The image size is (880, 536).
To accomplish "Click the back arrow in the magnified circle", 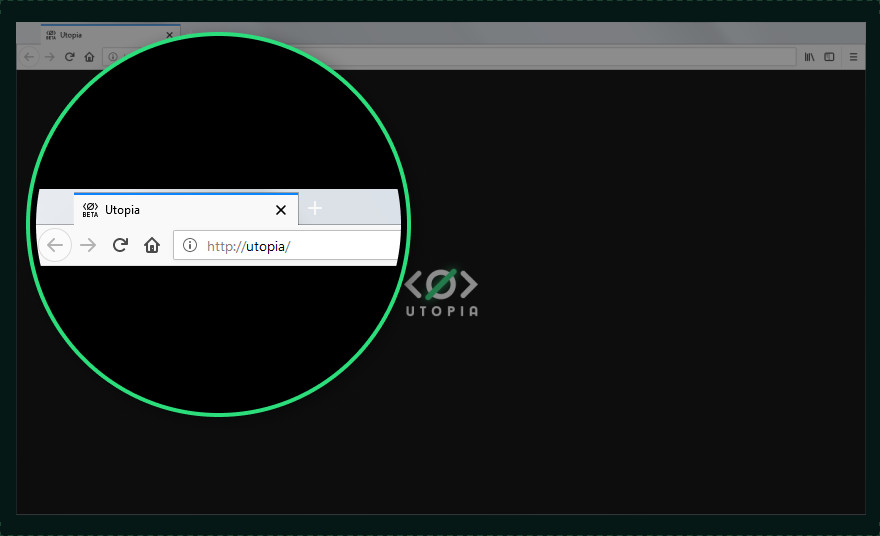I will tap(55, 245).
